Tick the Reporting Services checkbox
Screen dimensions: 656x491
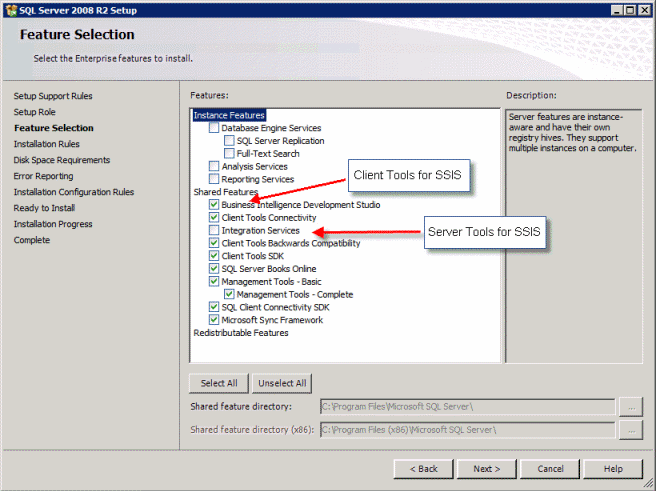tap(214, 179)
